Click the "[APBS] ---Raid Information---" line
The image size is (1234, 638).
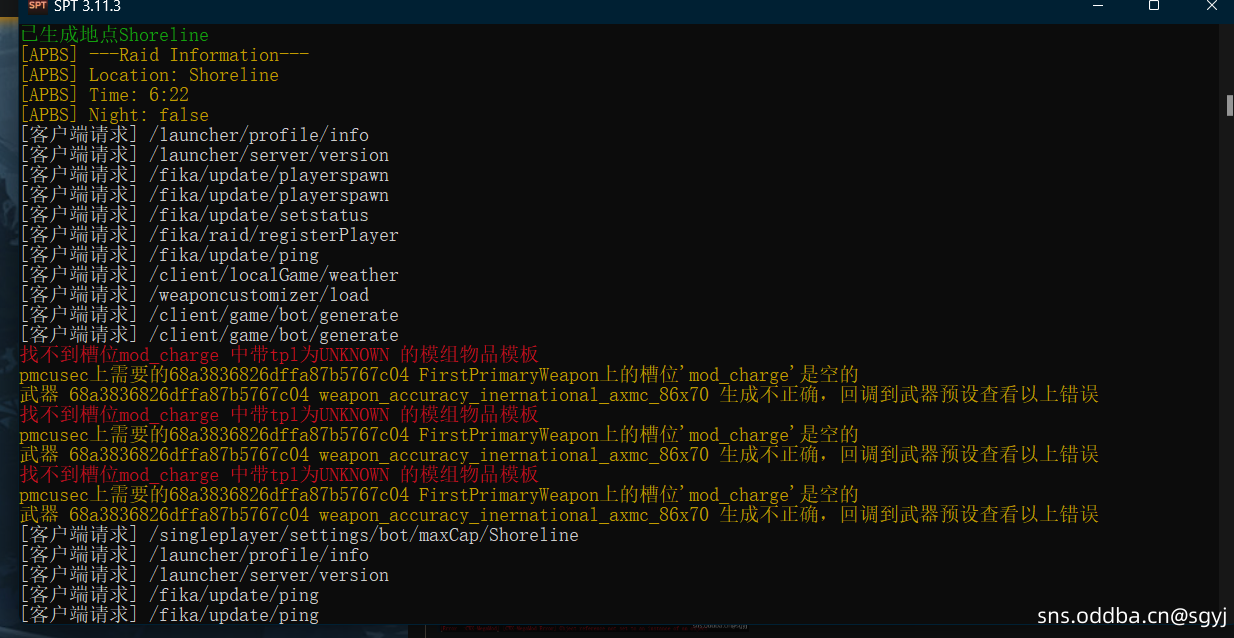[x=165, y=55]
